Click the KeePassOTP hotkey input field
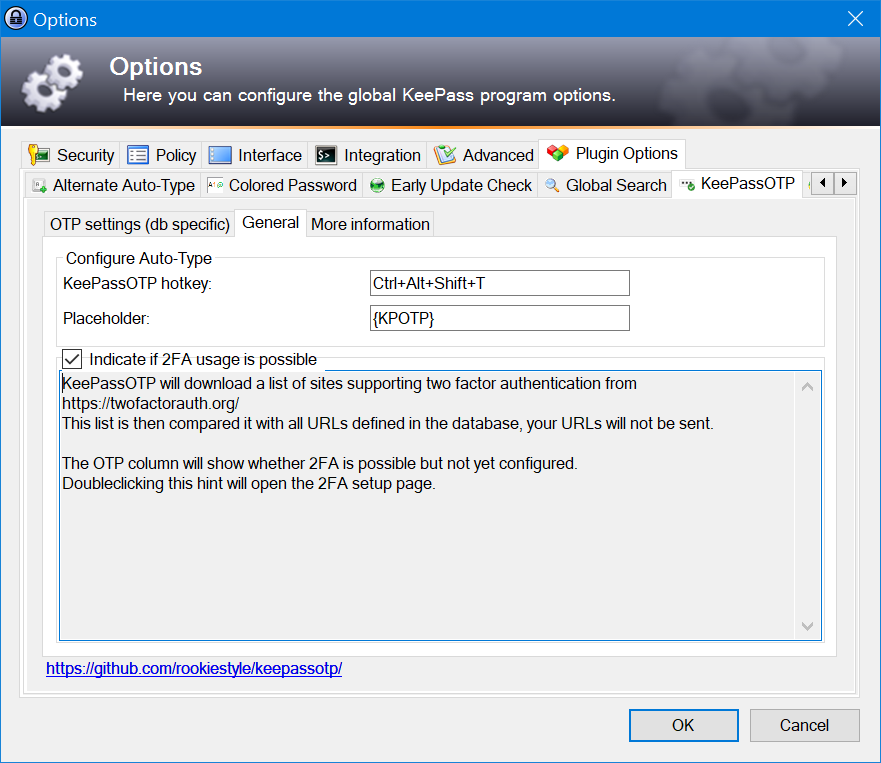The image size is (881, 763). click(499, 283)
